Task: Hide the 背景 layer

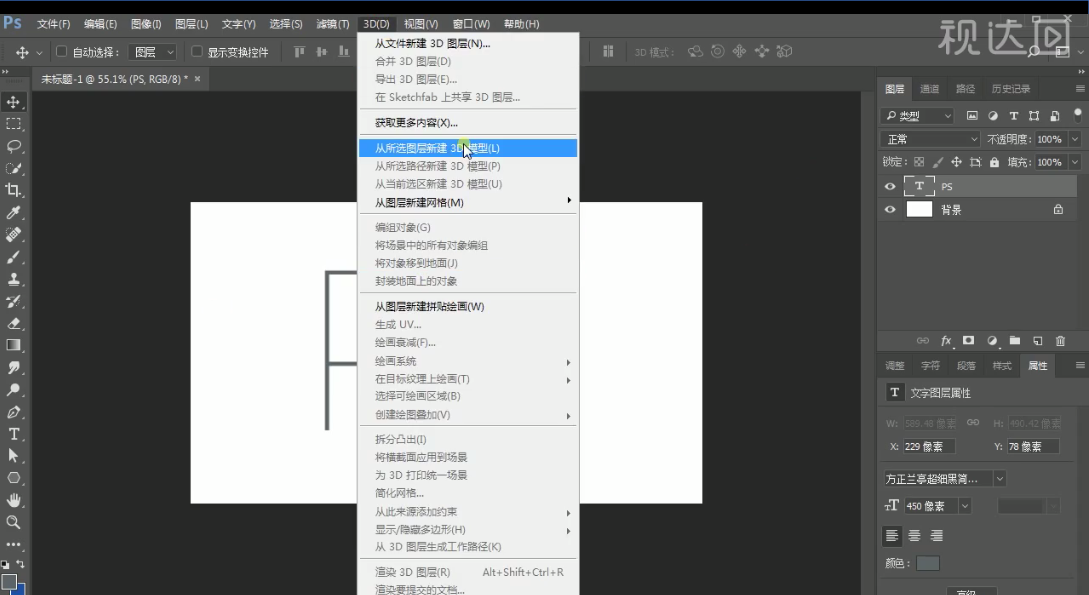Action: 890,209
